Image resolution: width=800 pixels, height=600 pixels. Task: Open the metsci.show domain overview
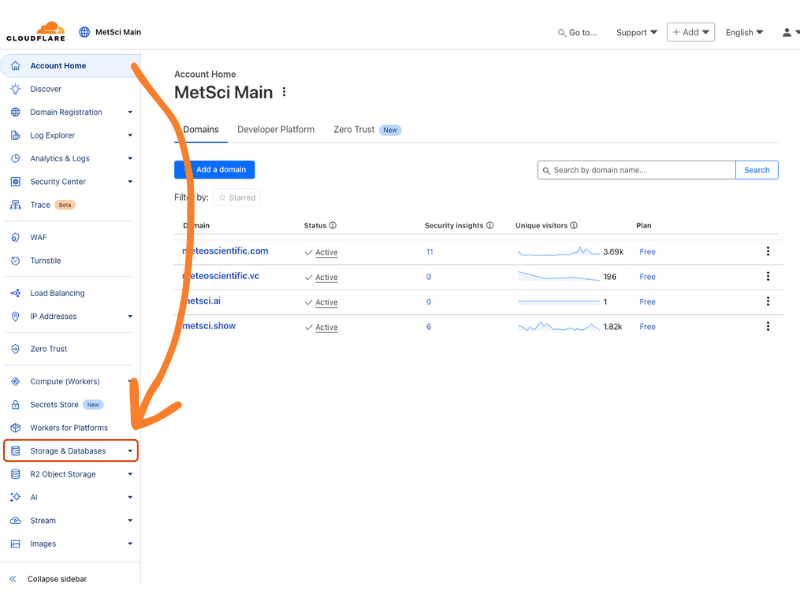209,326
